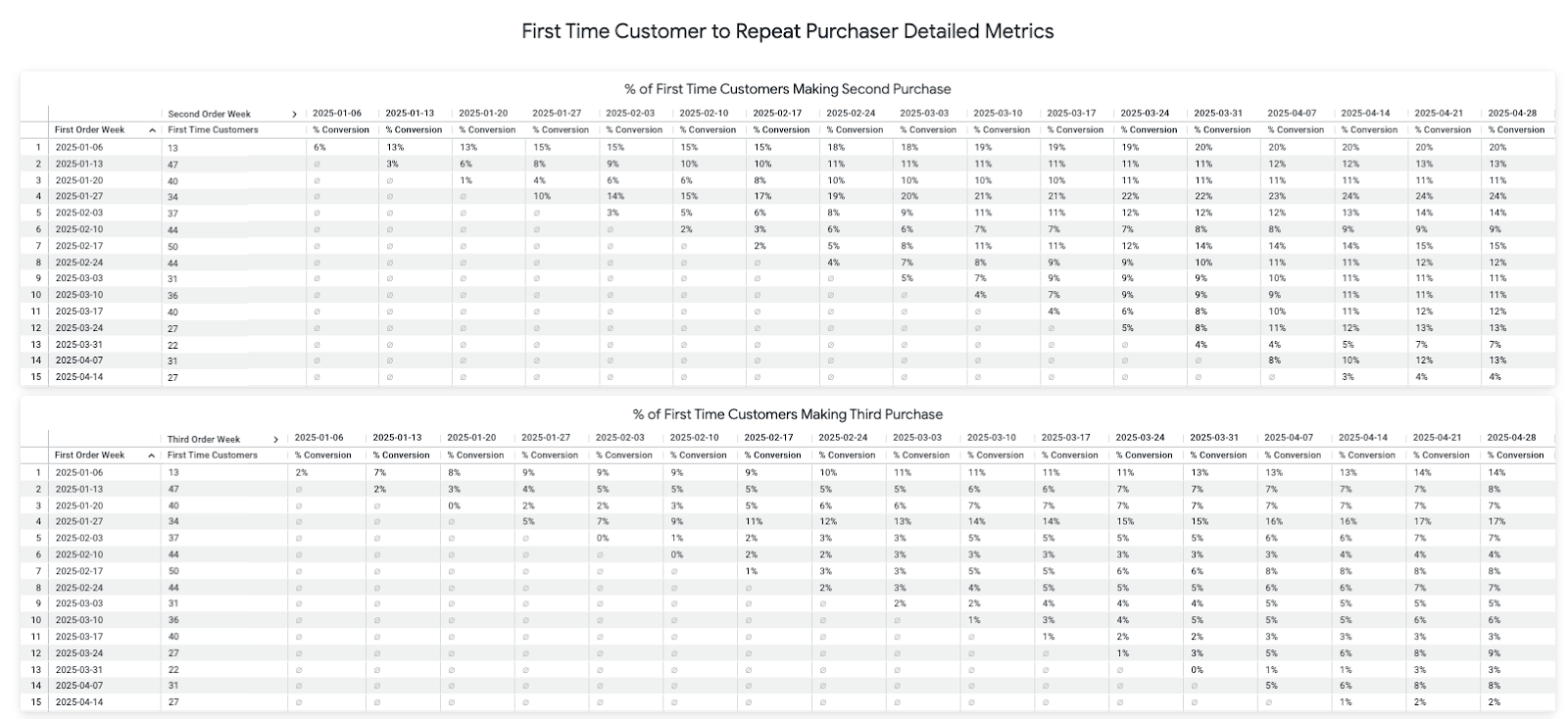The width and height of the screenshot is (1568, 719).
Task: Select the 2025-01-06 column header in second purchase table
Action: (337, 114)
